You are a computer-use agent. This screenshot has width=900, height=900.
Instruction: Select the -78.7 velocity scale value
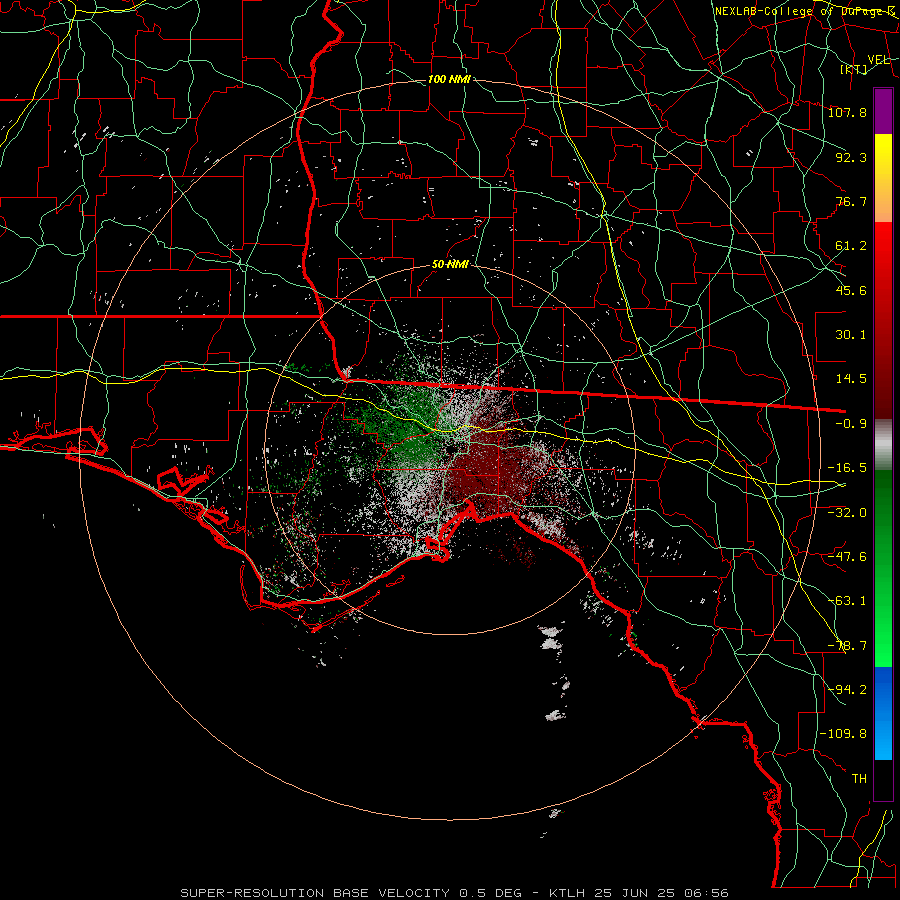click(x=847, y=646)
